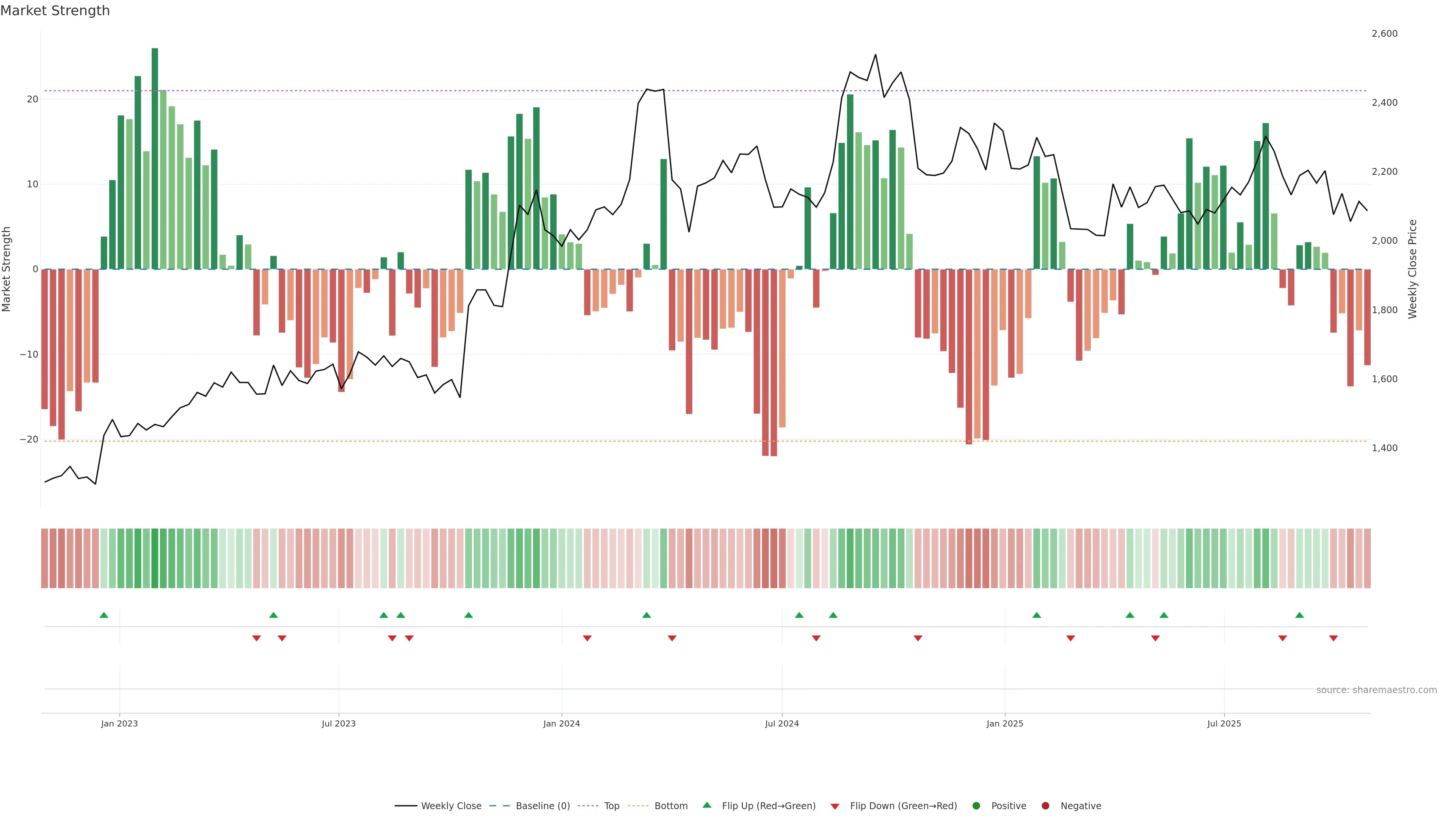Screen dimensions: 1456x819
Task: Click the green flip-up marker just after Jan 2025
Action: (1037, 615)
